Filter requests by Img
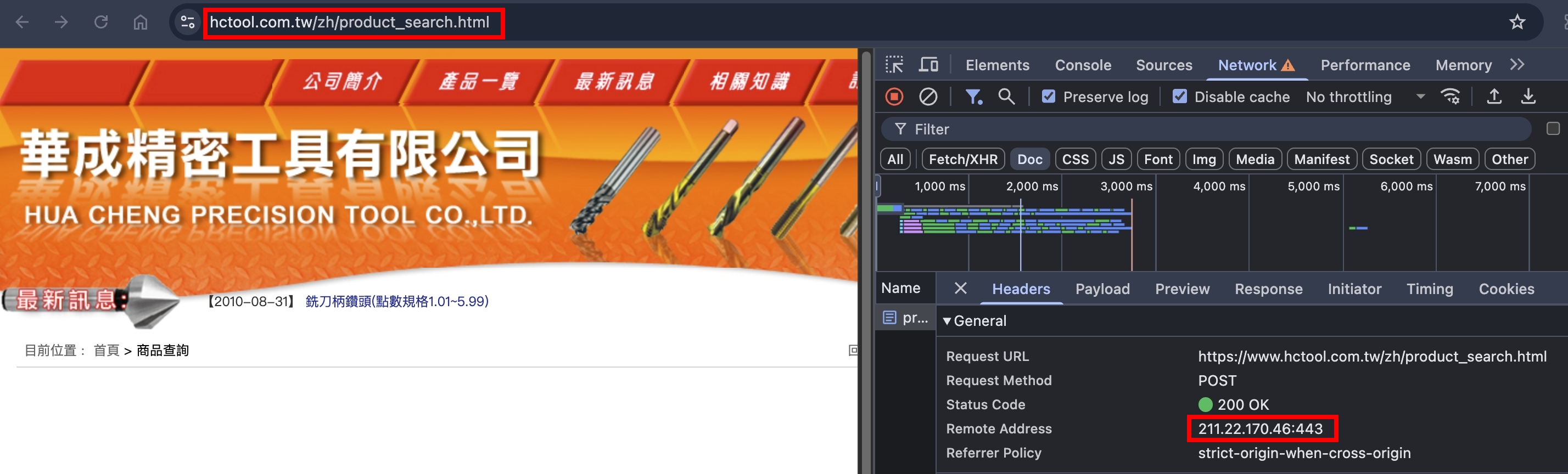Image resolution: width=1568 pixels, height=474 pixels. click(1204, 160)
